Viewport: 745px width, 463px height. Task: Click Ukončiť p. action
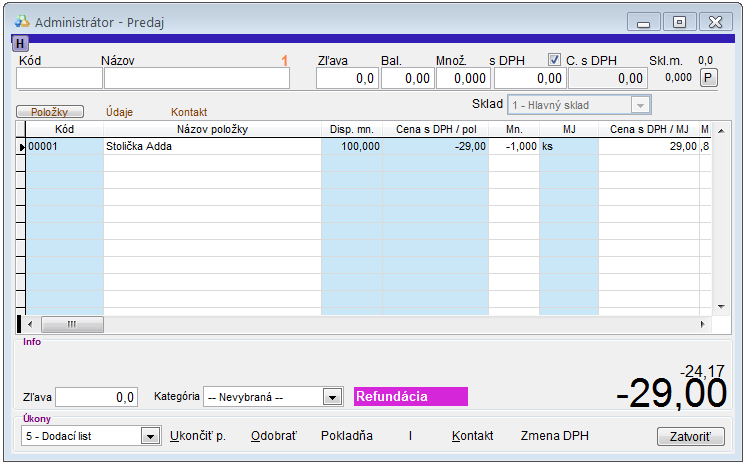tap(198, 436)
